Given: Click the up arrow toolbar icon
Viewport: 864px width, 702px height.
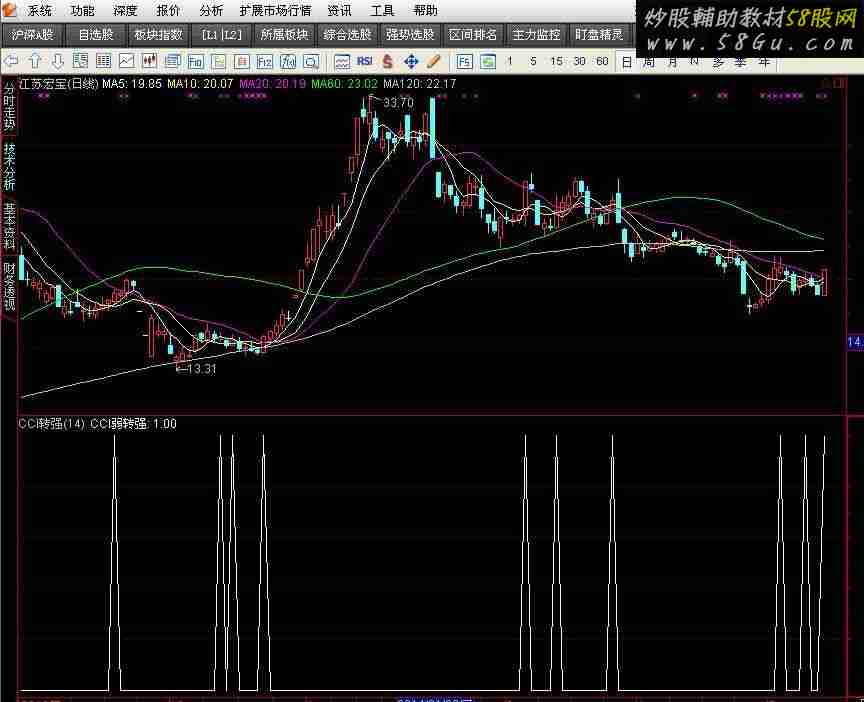Looking at the screenshot, I should coord(35,62).
